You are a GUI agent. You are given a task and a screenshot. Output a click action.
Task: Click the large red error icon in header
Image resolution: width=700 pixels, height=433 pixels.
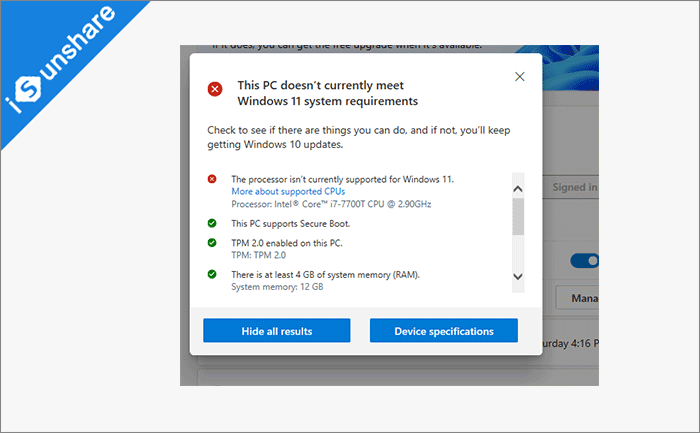[215, 89]
